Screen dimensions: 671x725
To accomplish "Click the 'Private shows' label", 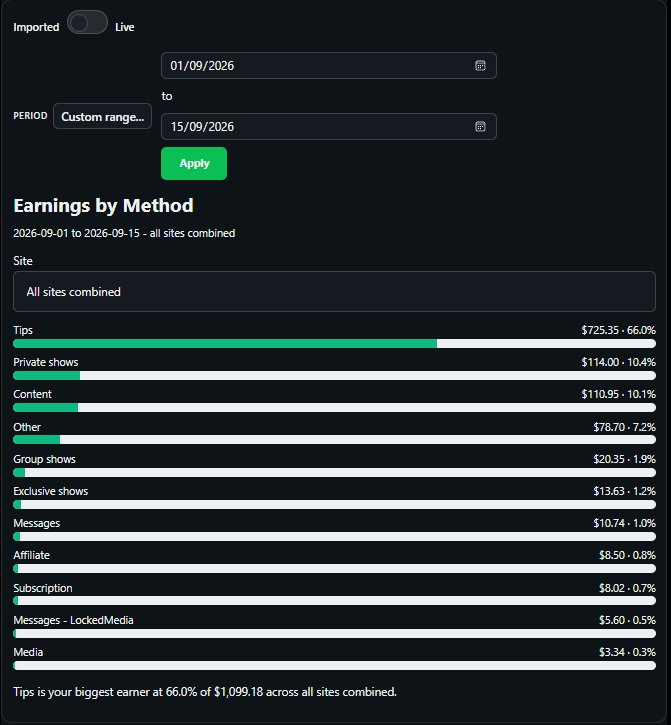I will click(x=45, y=362).
